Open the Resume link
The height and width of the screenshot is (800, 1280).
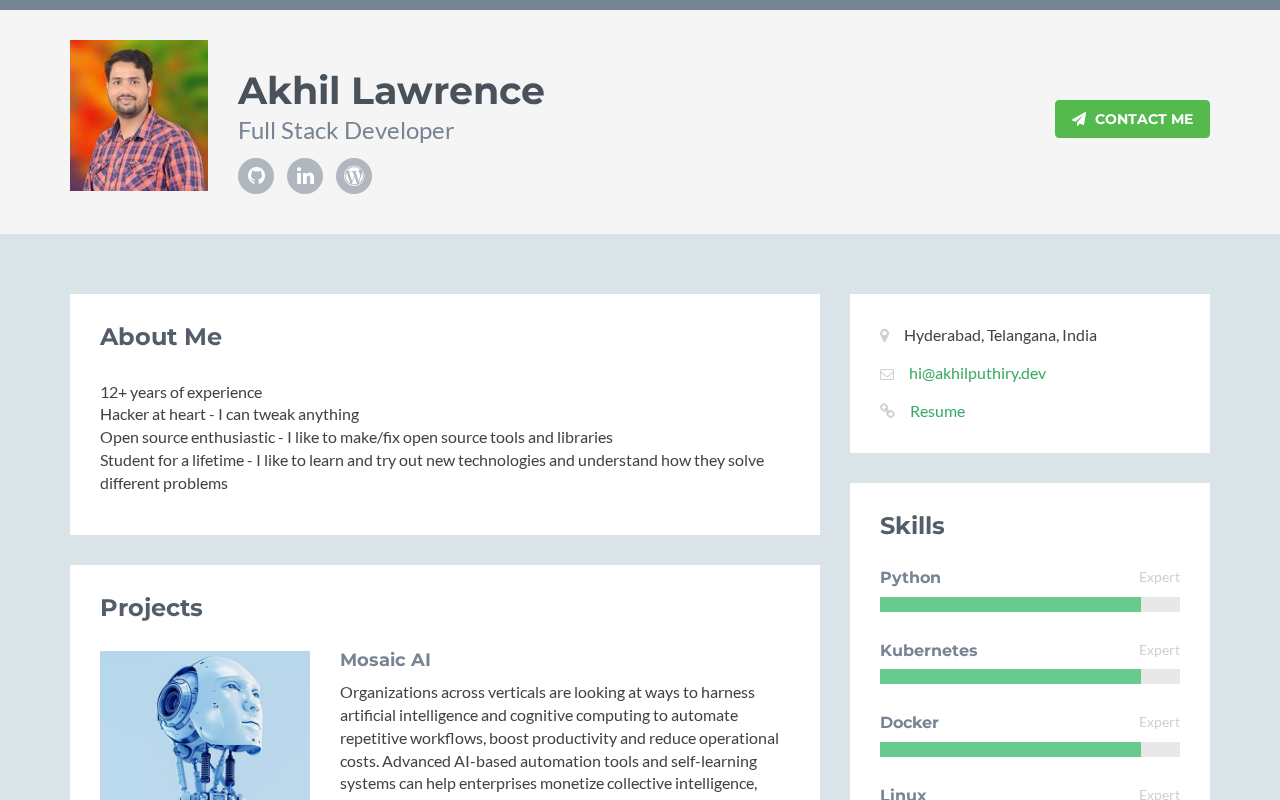point(937,411)
